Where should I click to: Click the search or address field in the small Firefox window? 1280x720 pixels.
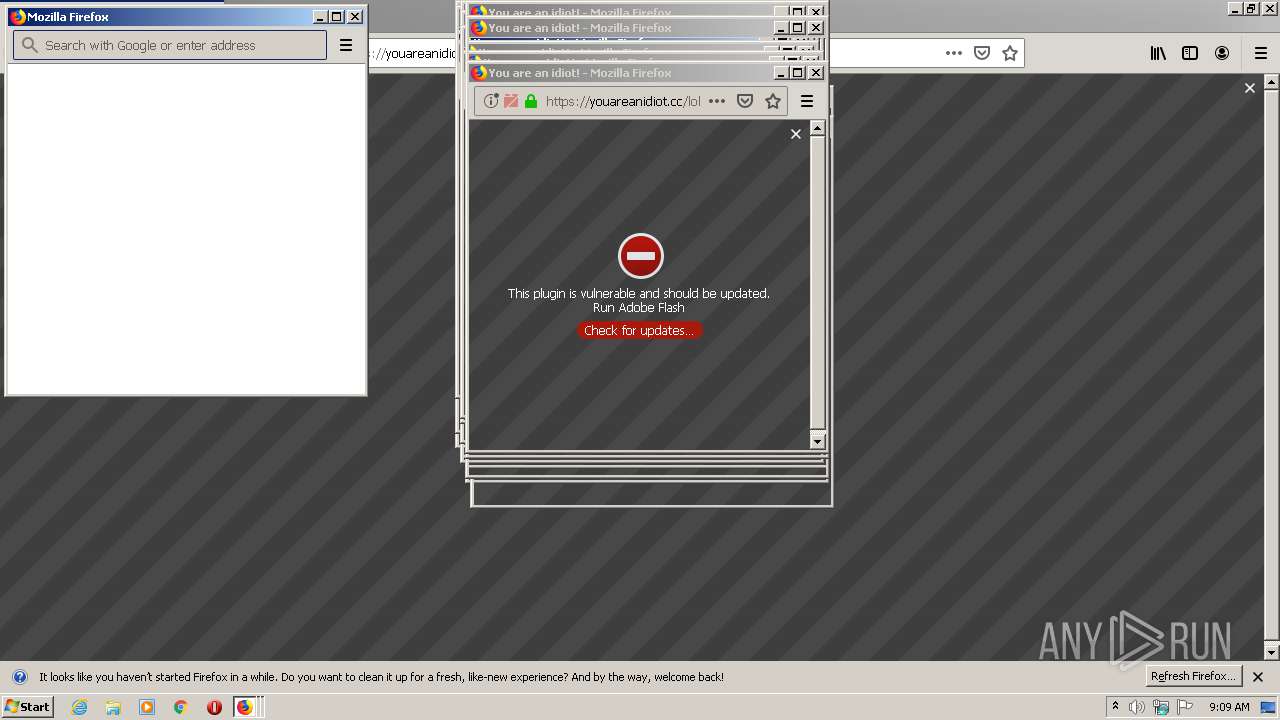pyautogui.click(x=170, y=45)
